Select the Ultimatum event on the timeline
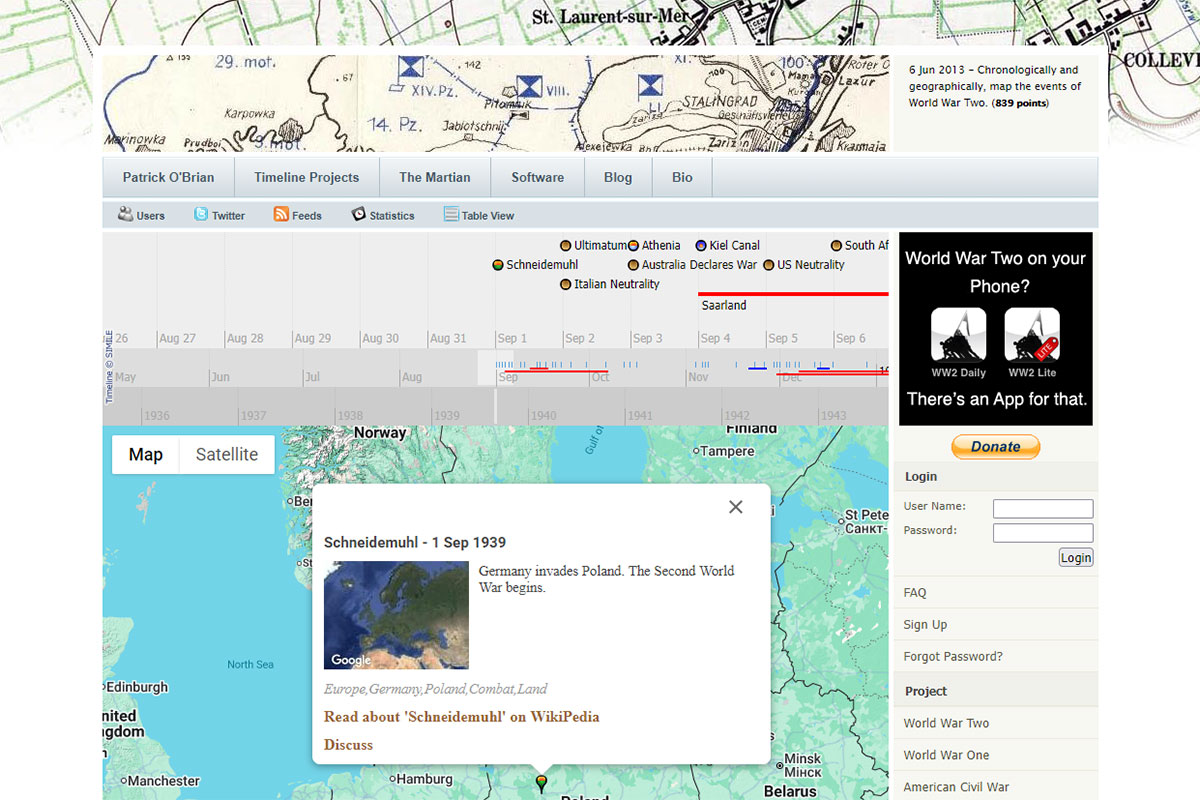The height and width of the screenshot is (800, 1200). tap(594, 245)
